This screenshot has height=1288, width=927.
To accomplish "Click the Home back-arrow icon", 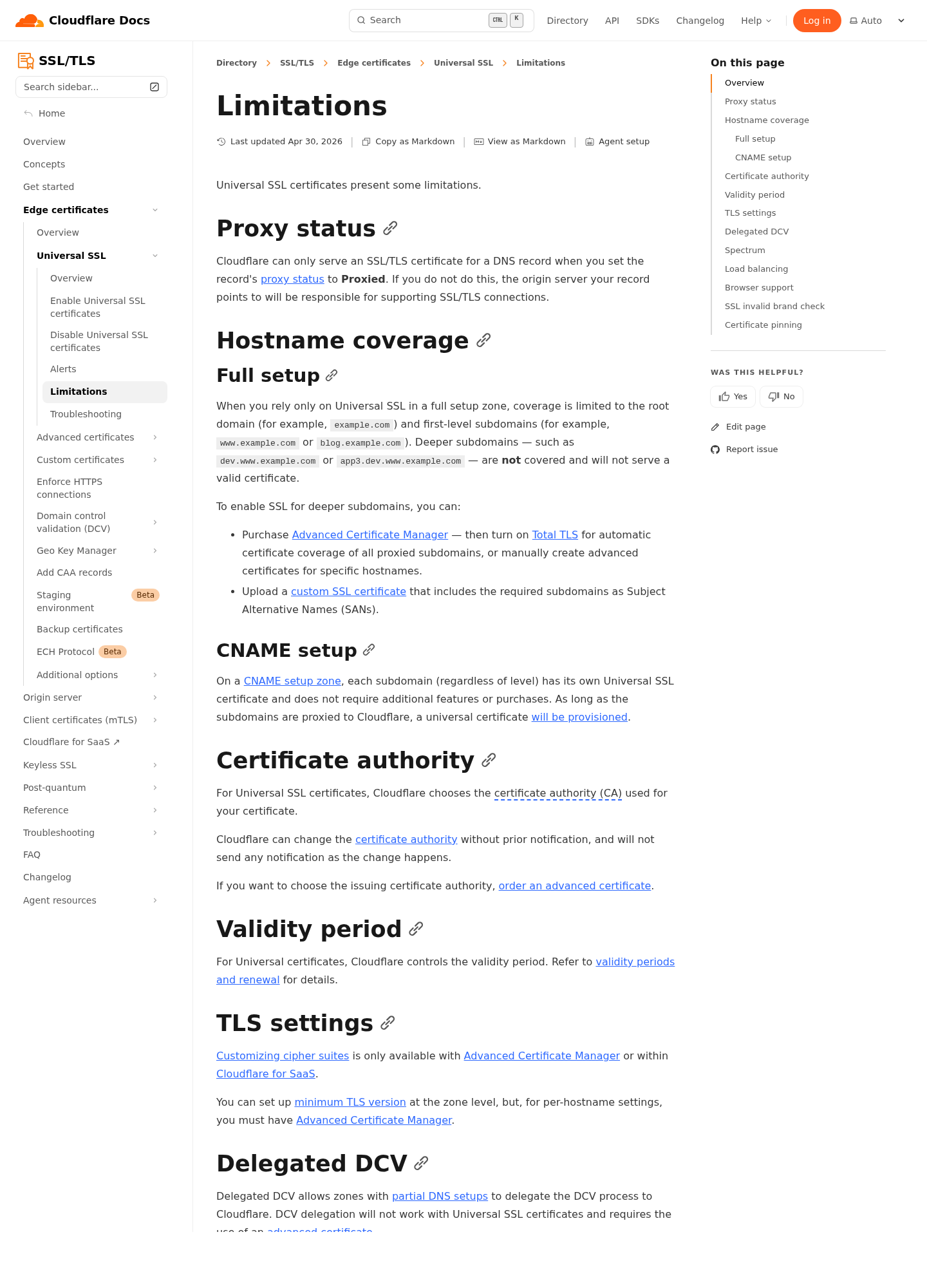I will coord(28,113).
